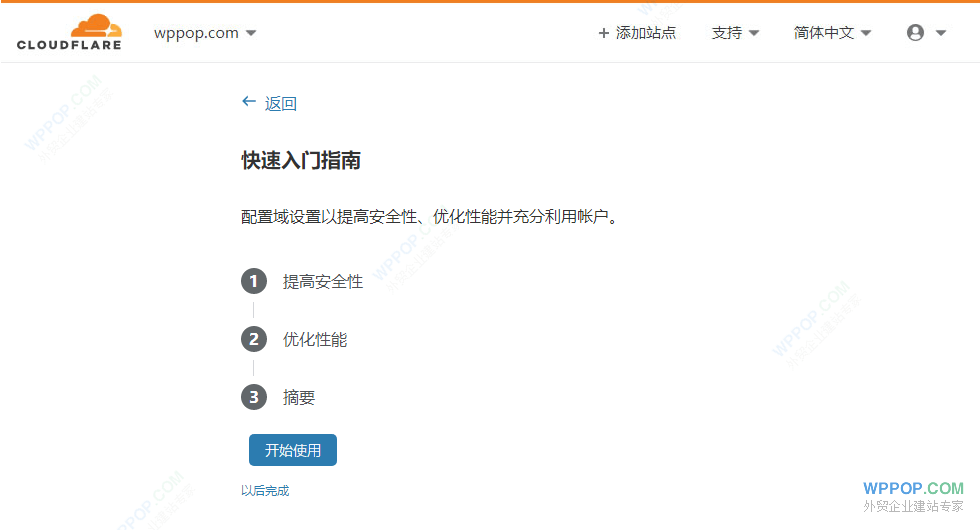Click the 配置域设置 description sentence

coord(430,217)
